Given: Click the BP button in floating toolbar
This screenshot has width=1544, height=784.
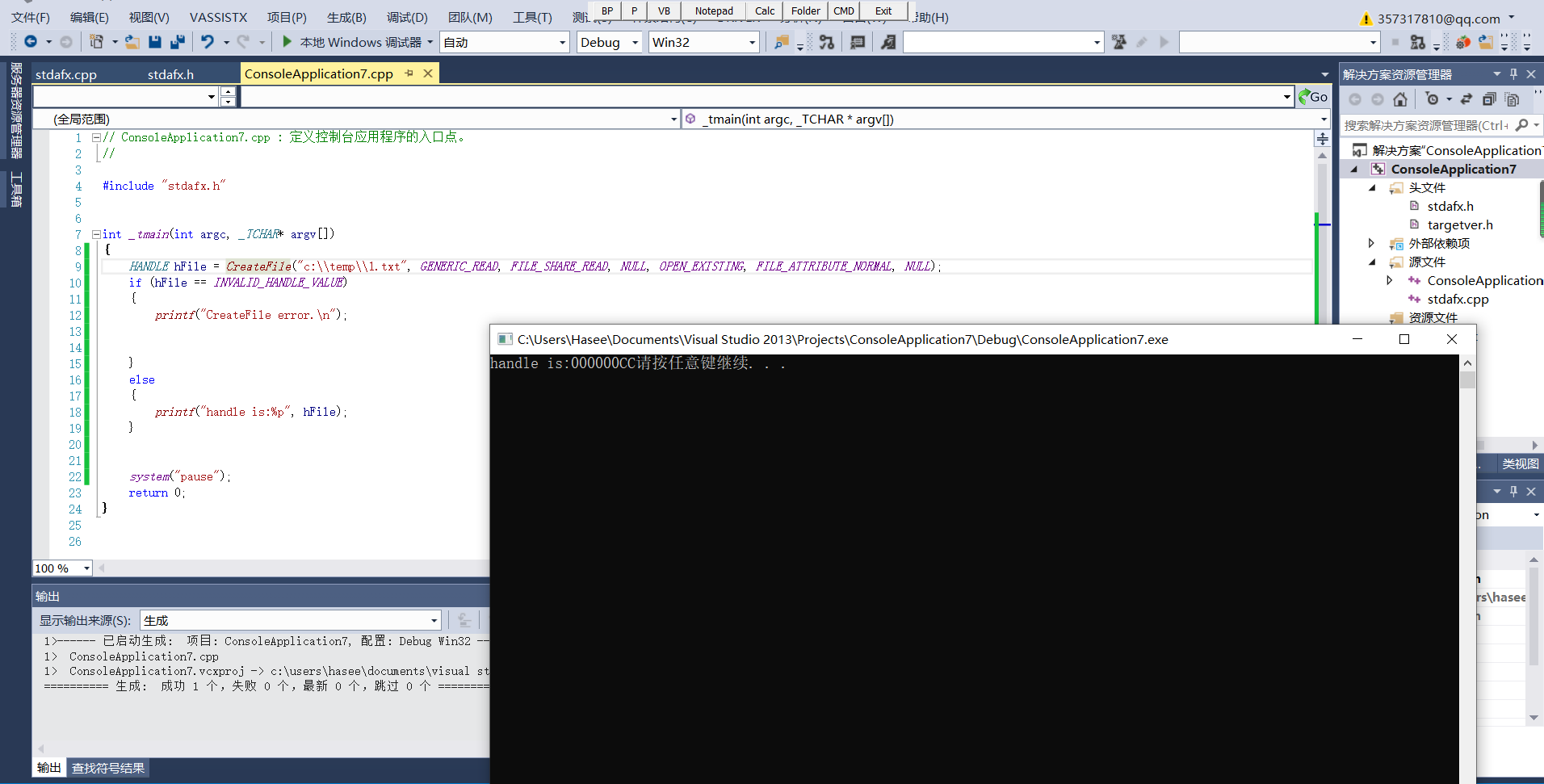Looking at the screenshot, I should pos(607,10).
